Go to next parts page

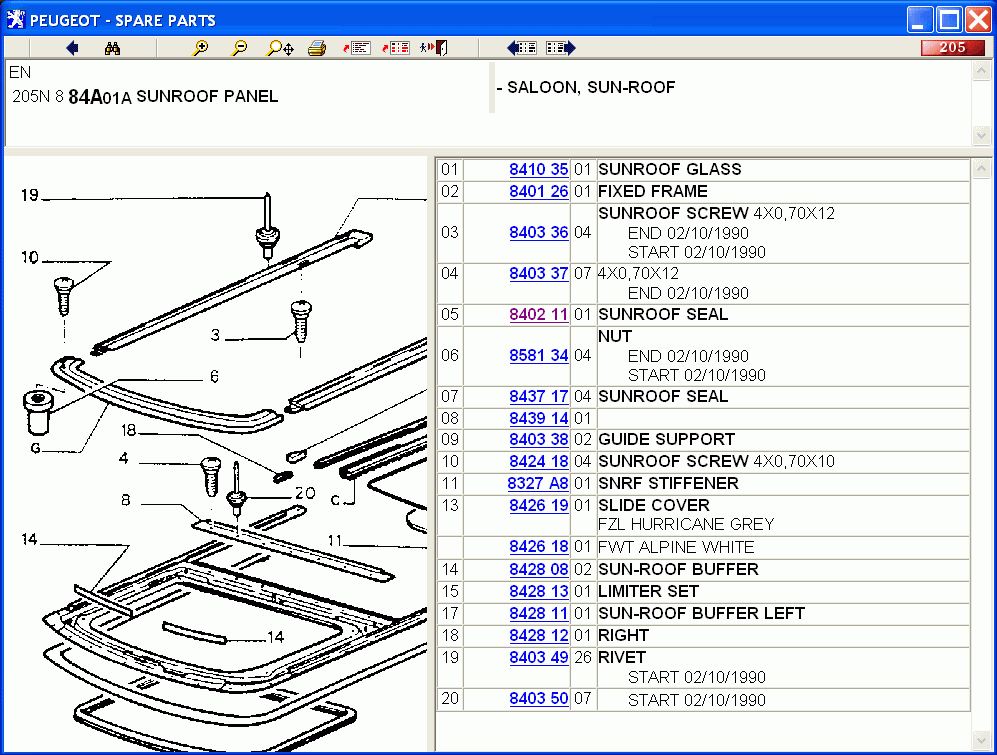coord(561,48)
